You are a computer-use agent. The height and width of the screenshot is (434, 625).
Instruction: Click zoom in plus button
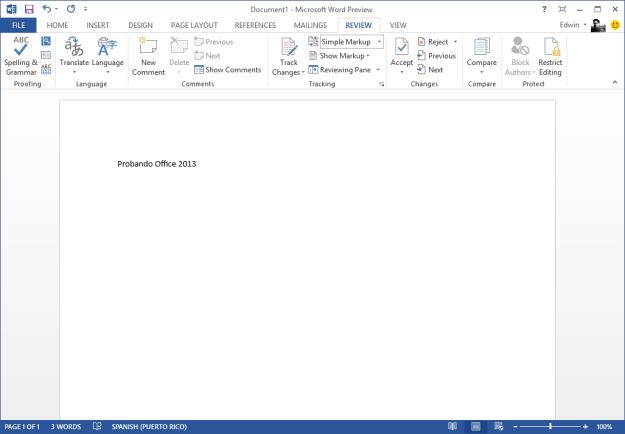click(x=585, y=426)
